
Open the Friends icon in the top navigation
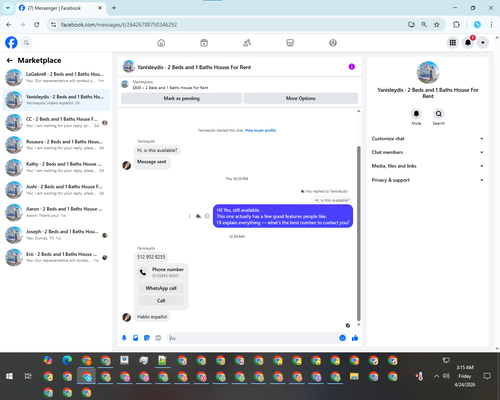[x=247, y=43]
